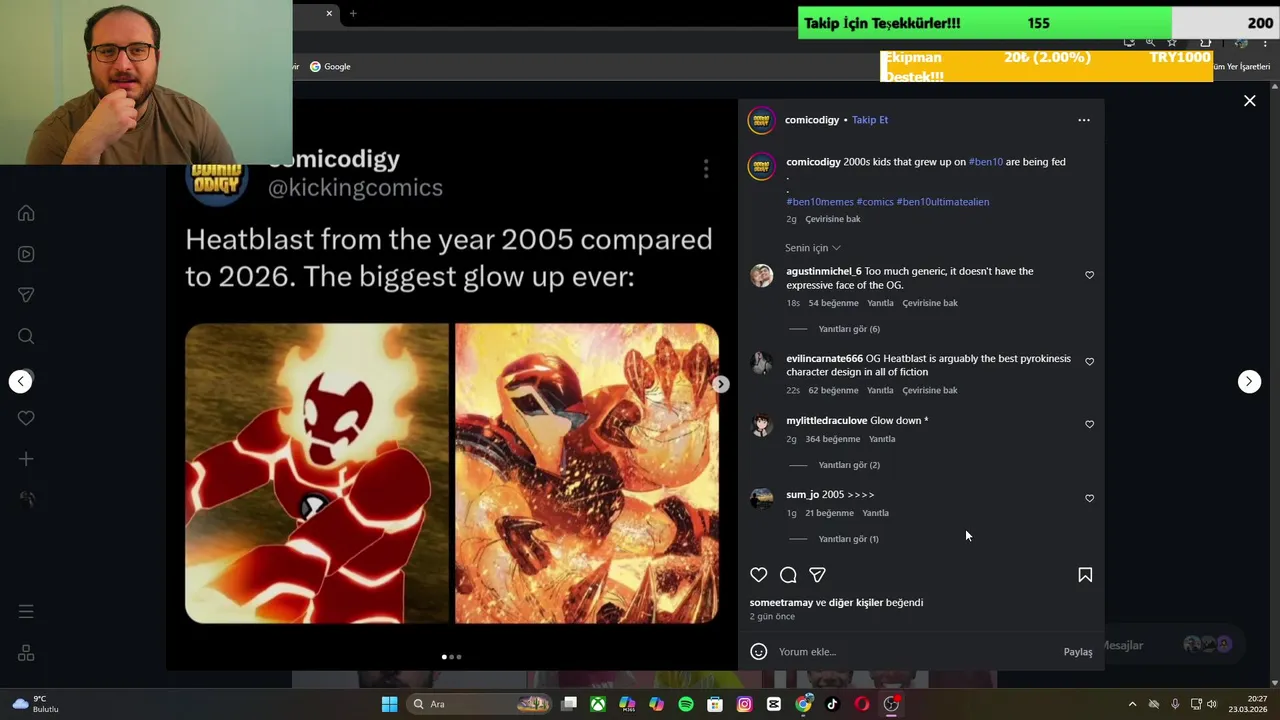Image resolution: width=1280 pixels, height=720 pixels.
Task: Open the Google bookmark in bookmarks bar
Action: [330, 67]
